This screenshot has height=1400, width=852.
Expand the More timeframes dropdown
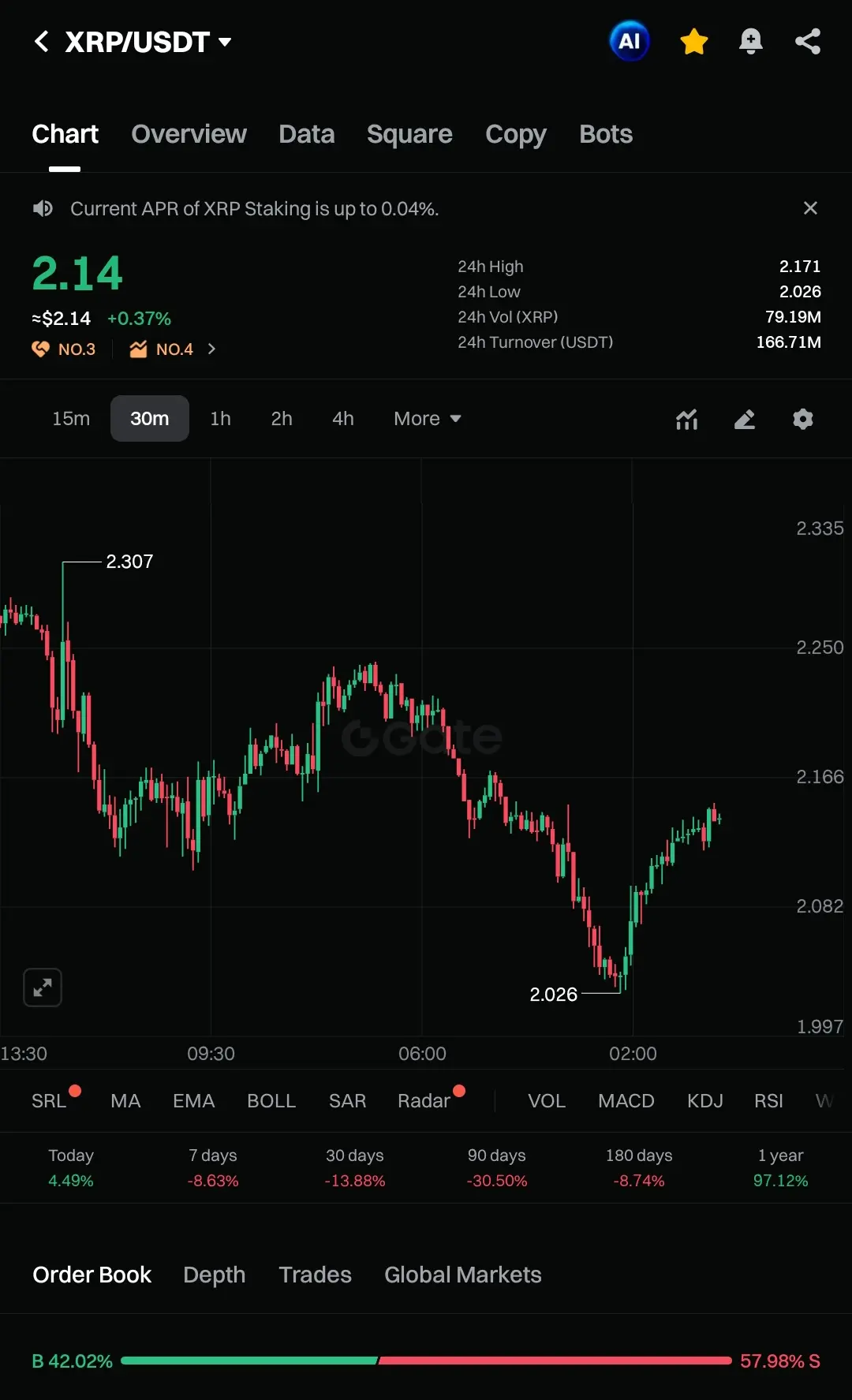point(428,418)
